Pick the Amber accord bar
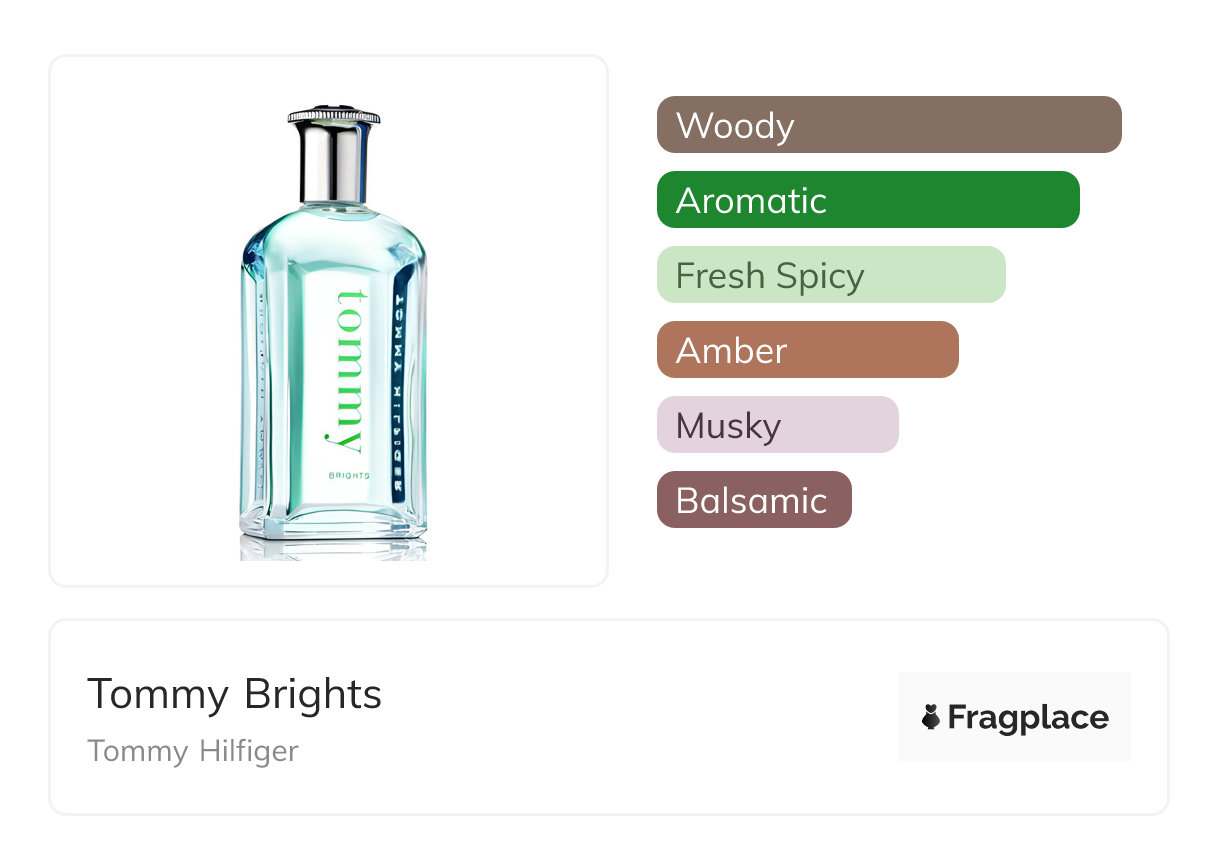The height and width of the screenshot is (864, 1218). (x=808, y=350)
